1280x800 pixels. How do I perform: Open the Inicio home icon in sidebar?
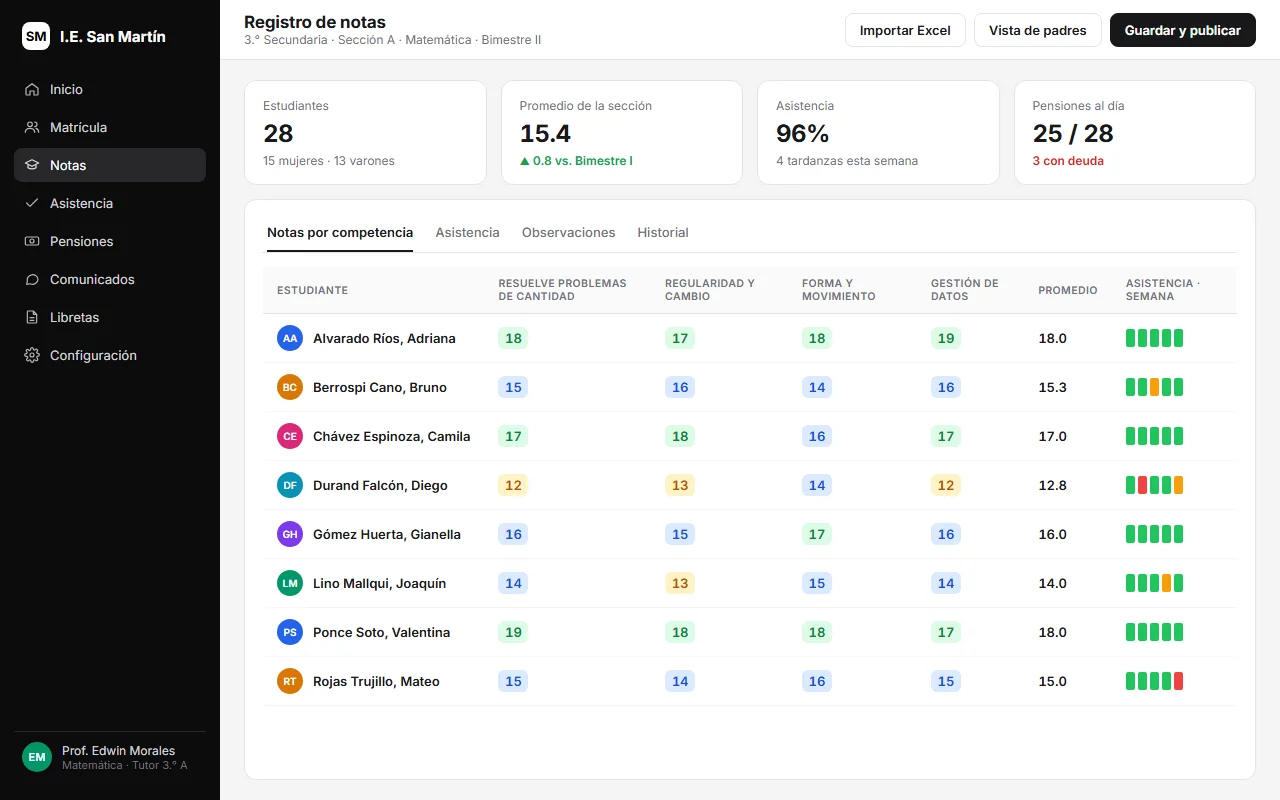click(32, 89)
